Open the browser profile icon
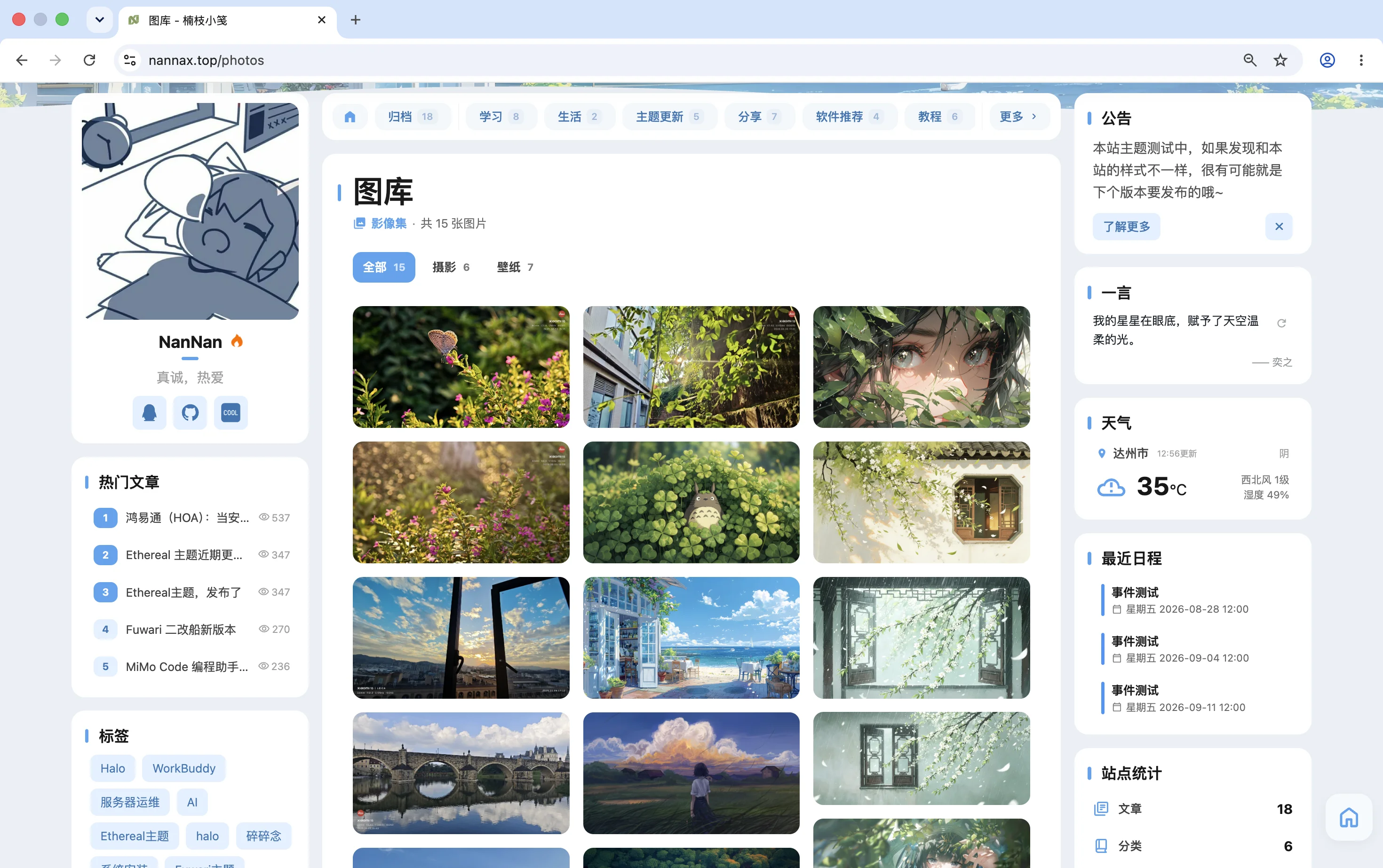Image resolution: width=1383 pixels, height=868 pixels. pyautogui.click(x=1327, y=60)
